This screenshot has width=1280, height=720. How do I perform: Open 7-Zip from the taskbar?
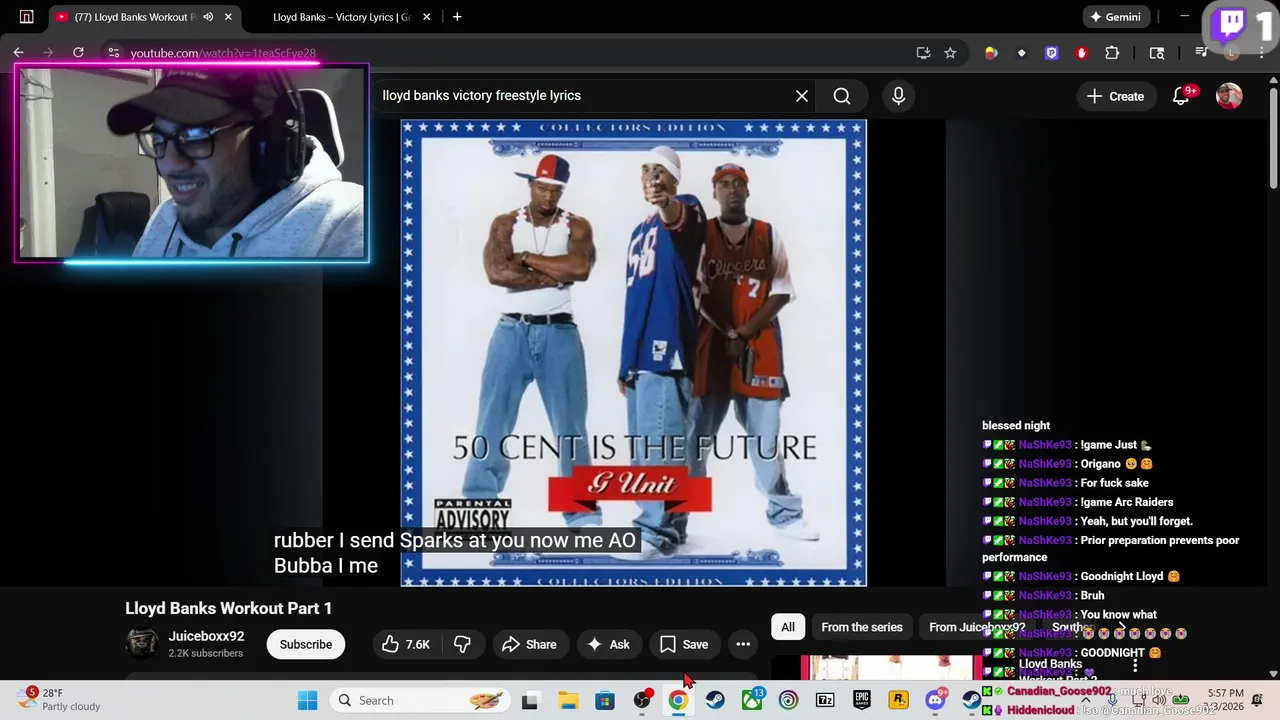click(x=825, y=700)
